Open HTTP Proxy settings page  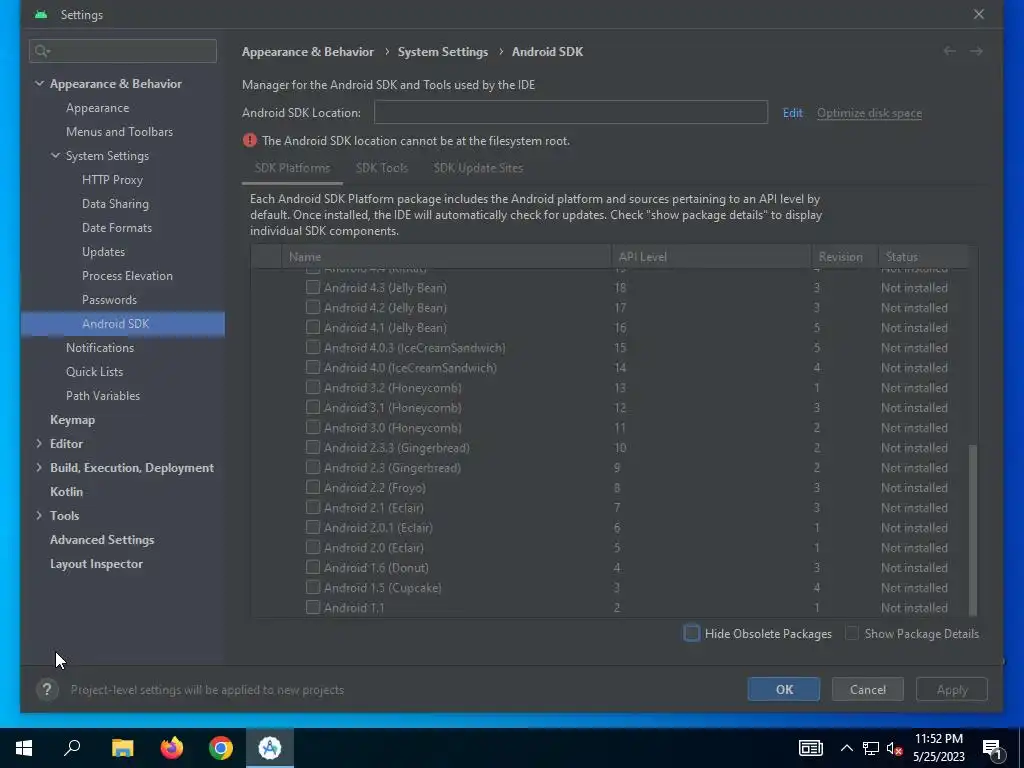click(112, 180)
